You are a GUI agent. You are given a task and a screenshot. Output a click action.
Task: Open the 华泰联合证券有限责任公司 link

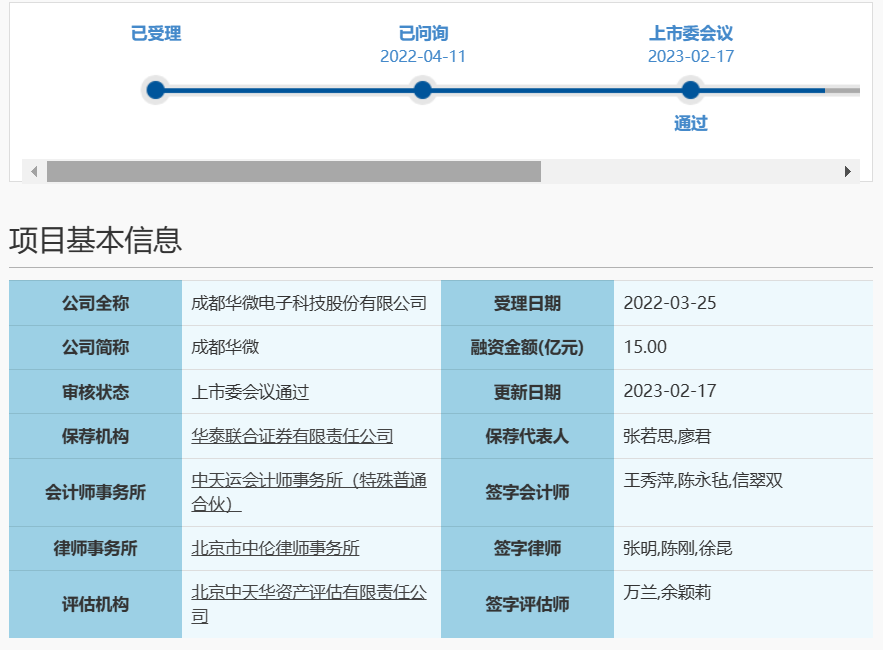pos(292,436)
